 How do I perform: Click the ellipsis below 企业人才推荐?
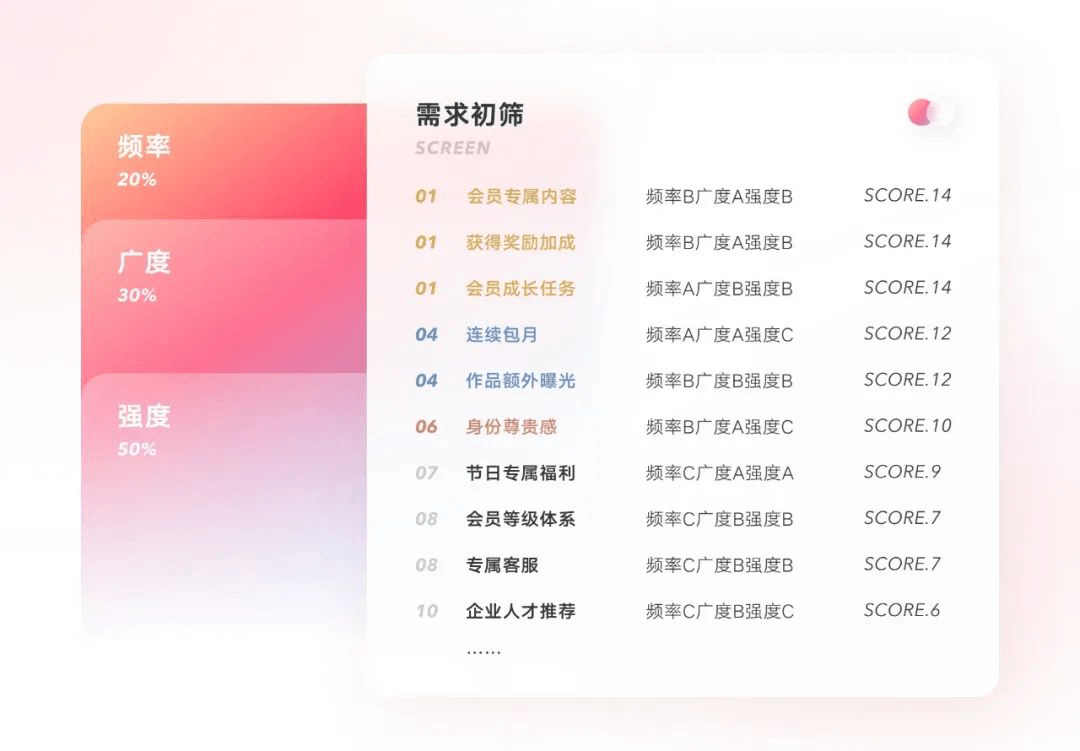tap(484, 652)
